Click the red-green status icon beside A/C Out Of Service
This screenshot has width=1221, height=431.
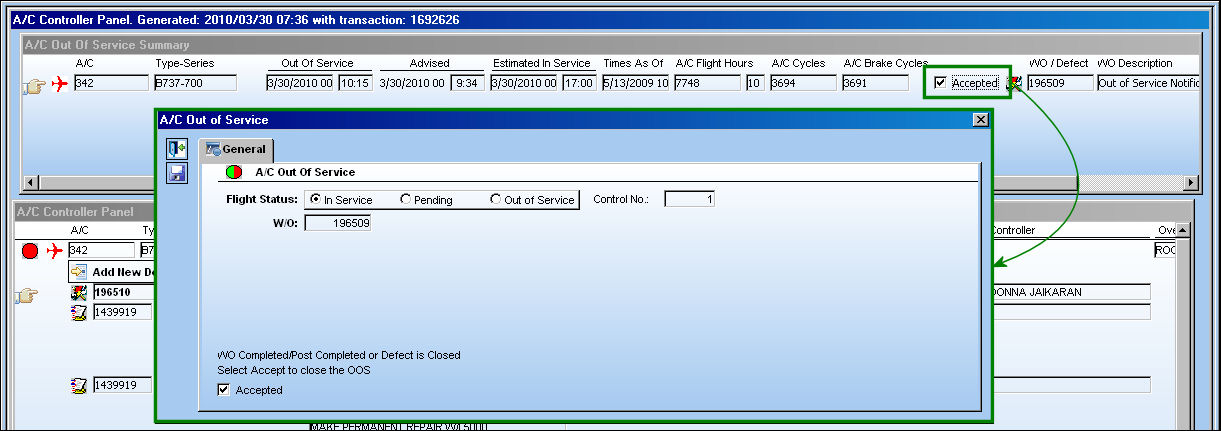(x=235, y=172)
